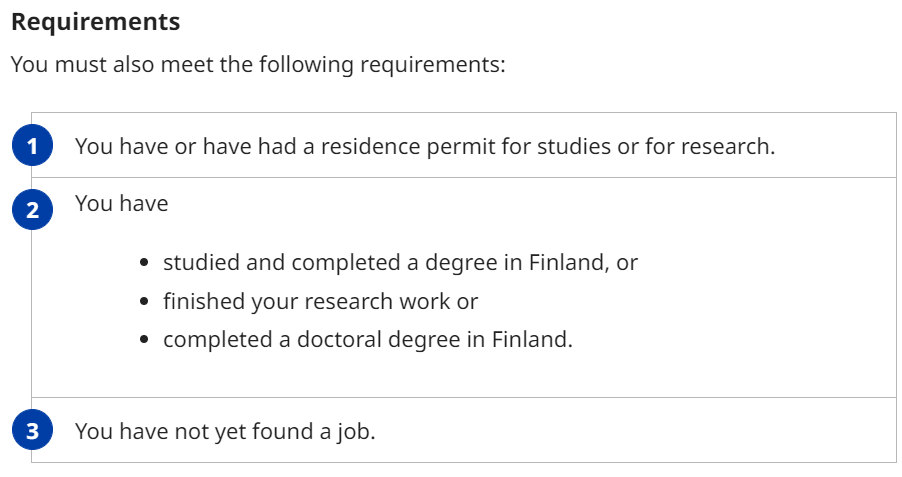Click the blue number 2 circle
This screenshot has height=477, width=902.
pos(32,210)
